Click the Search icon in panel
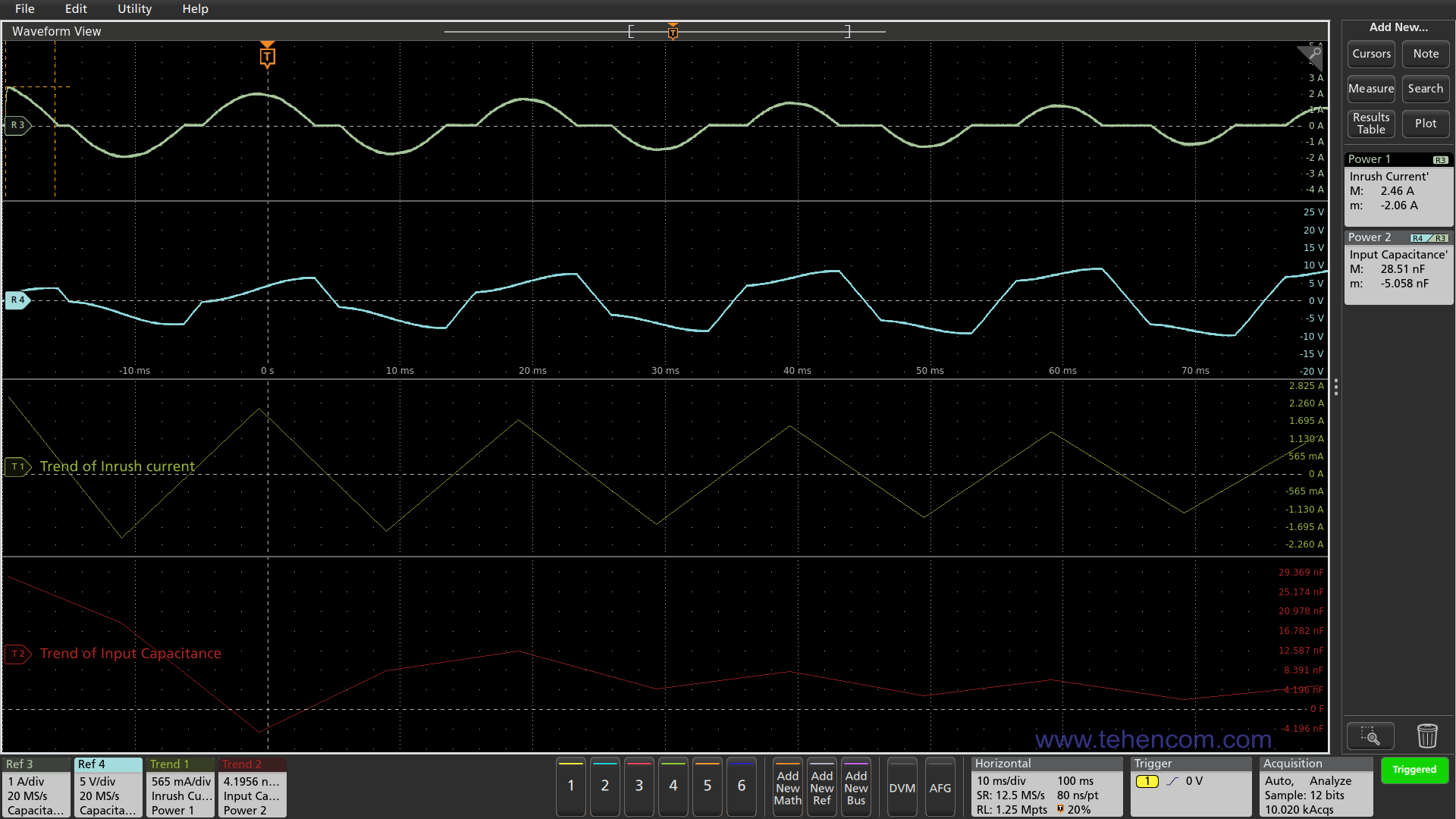Screen dimensions: 1456x819 [1425, 88]
